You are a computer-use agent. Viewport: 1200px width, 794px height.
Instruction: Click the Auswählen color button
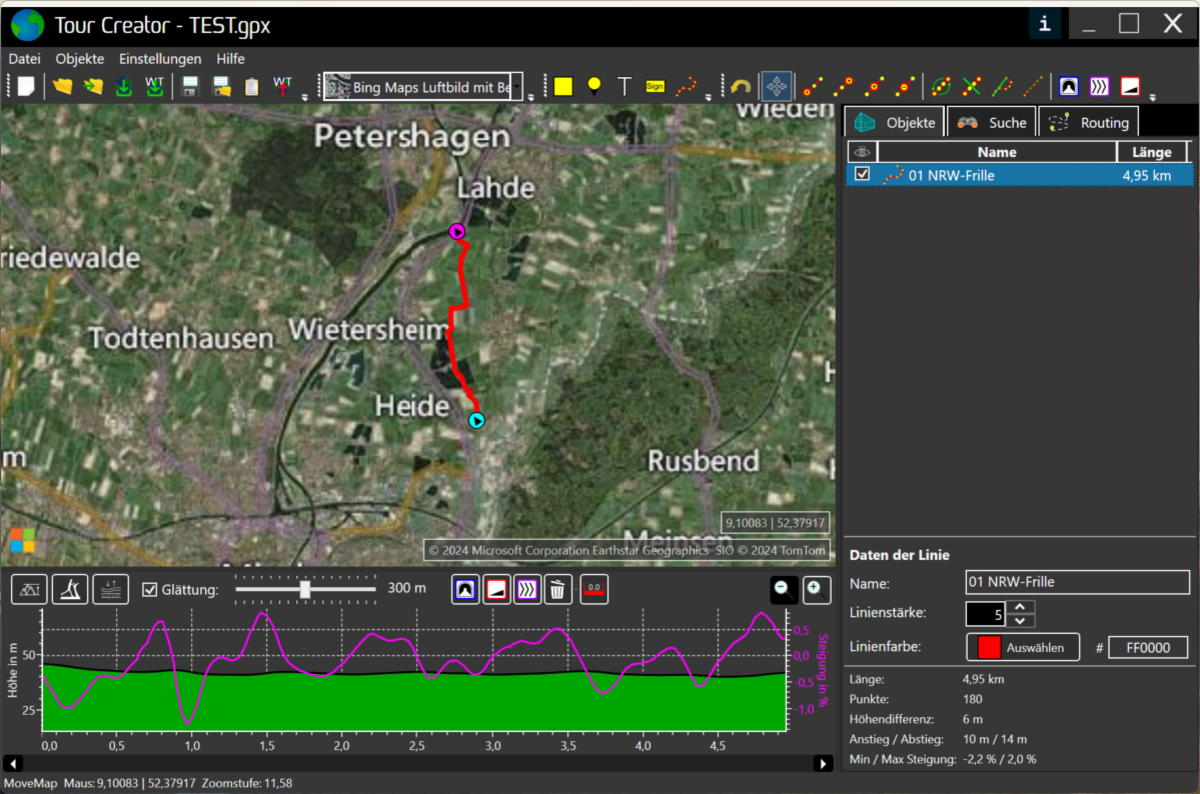pyautogui.click(x=1023, y=647)
